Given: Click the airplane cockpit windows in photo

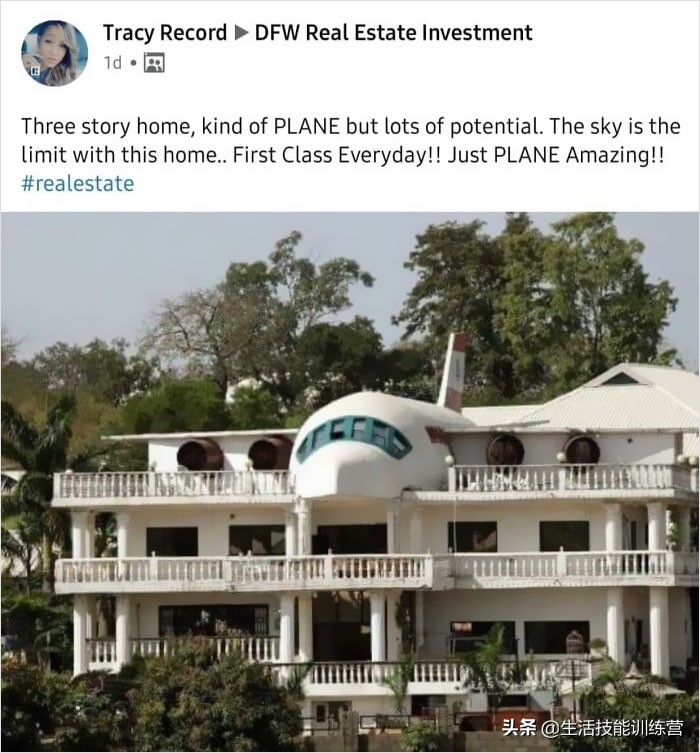Looking at the screenshot, I should coord(353,436).
